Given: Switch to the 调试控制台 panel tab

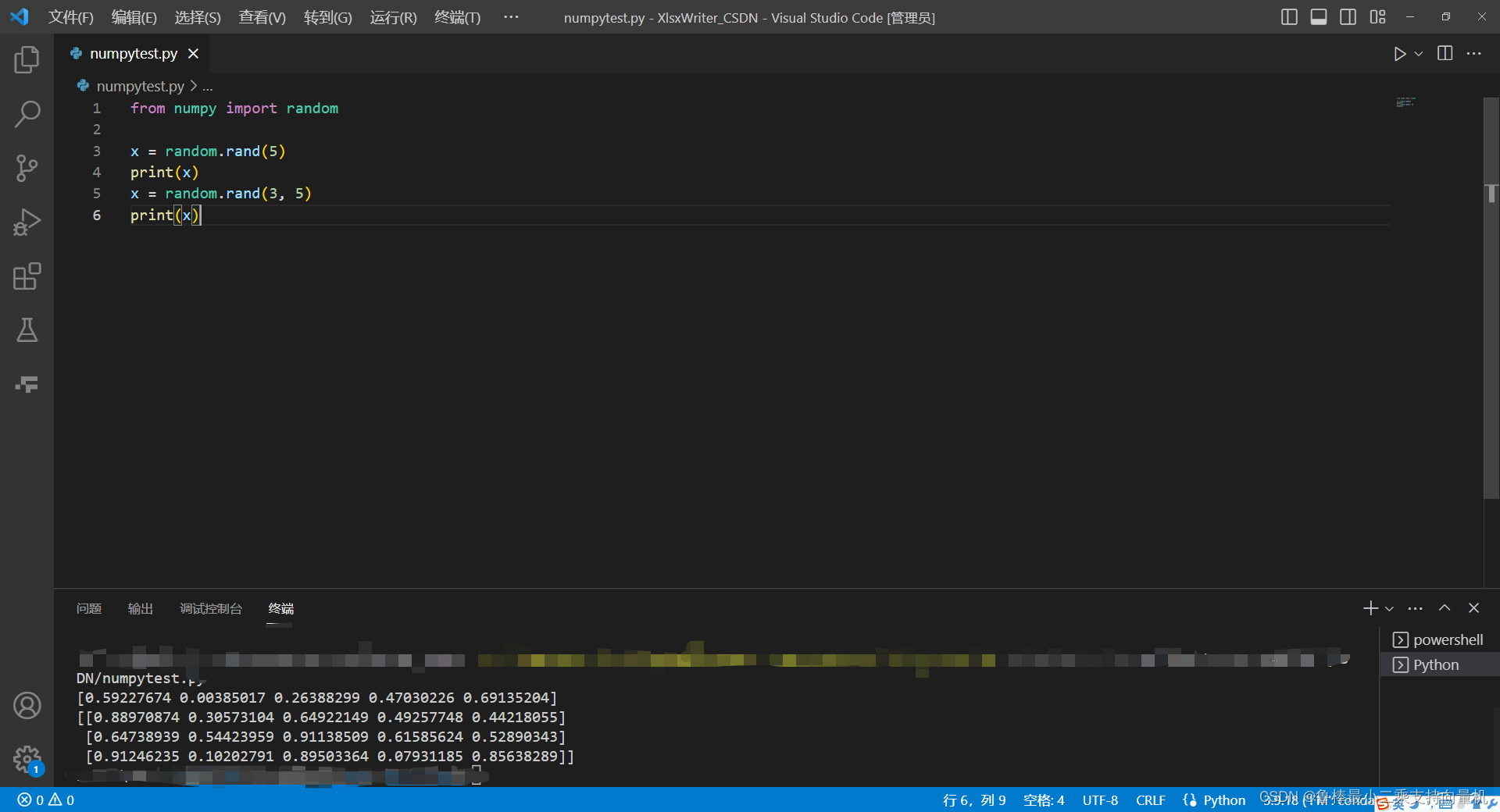Looking at the screenshot, I should tap(211, 609).
